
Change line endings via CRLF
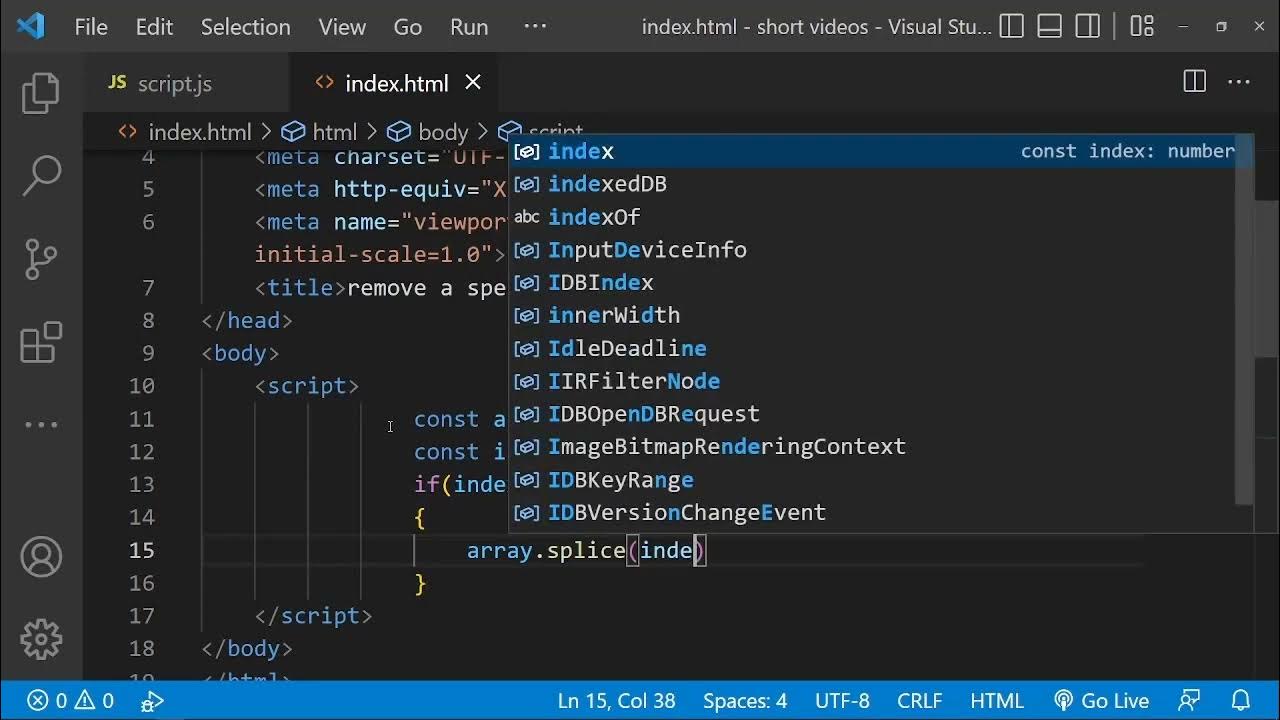point(922,701)
